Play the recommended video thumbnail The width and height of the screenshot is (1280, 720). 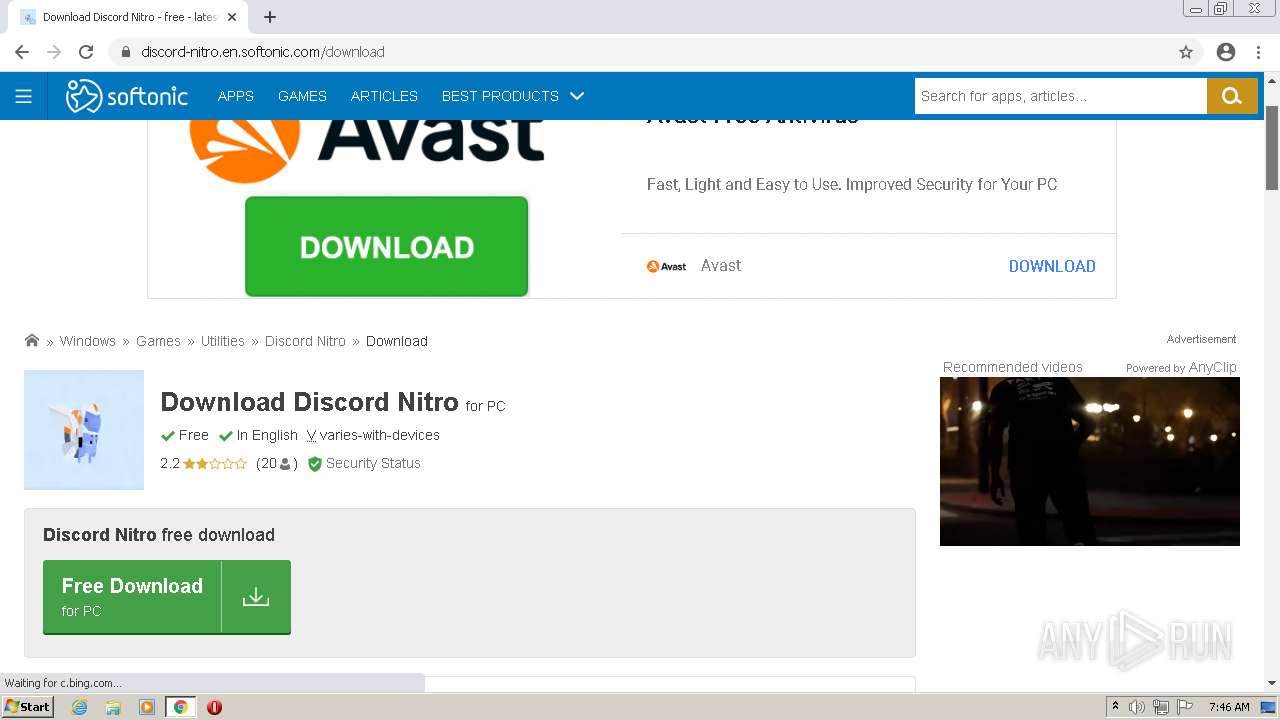pyautogui.click(x=1090, y=461)
